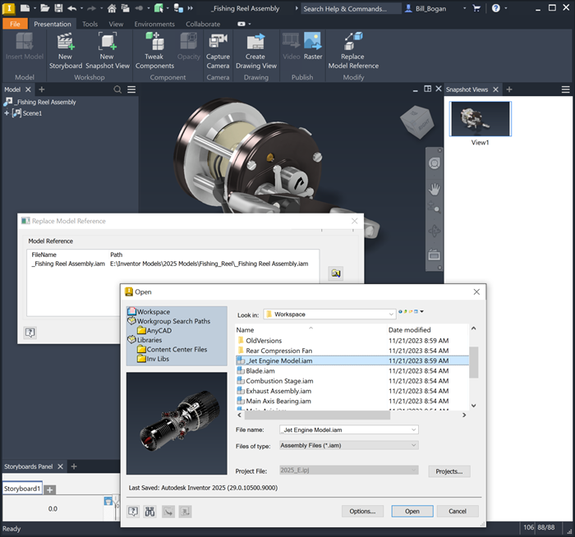Image resolution: width=575 pixels, height=537 pixels.
Task: Click the file list horizontal scrollbar
Action: pyautogui.click(x=317, y=415)
